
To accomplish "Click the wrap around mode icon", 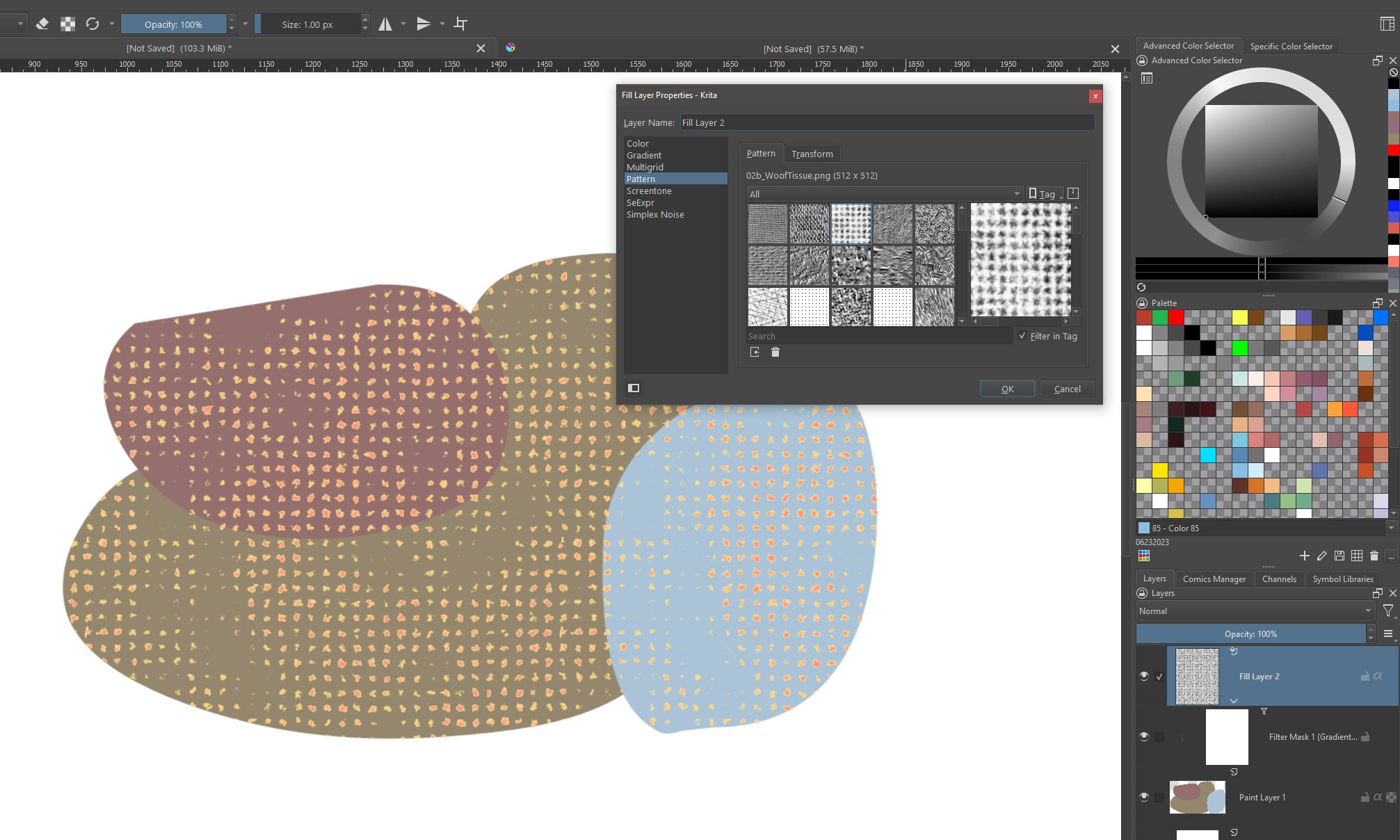I will [460, 24].
